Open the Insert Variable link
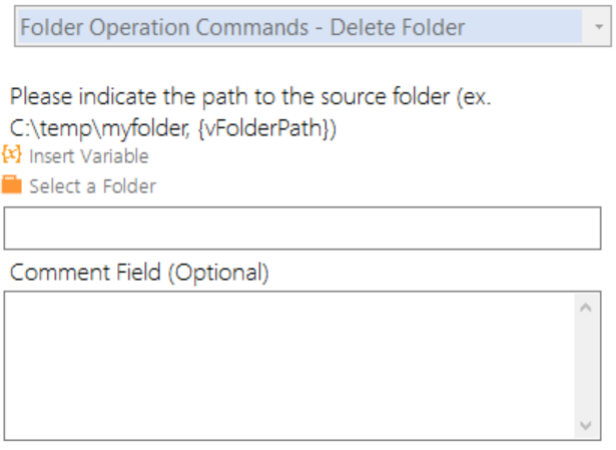This screenshot has width=616, height=450. coord(89,156)
